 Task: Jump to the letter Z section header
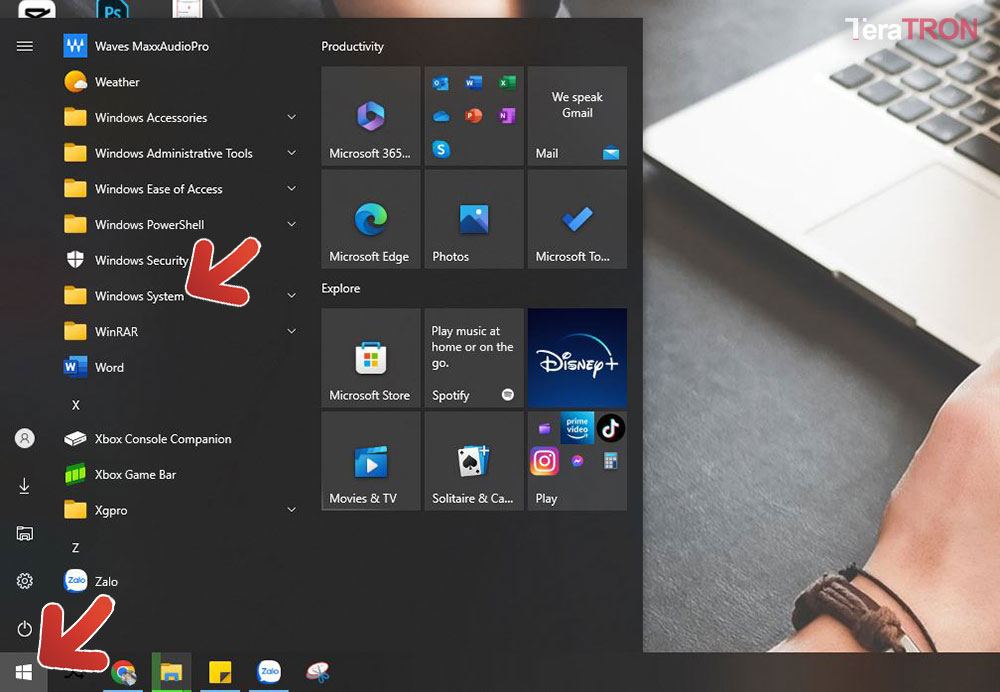[x=75, y=548]
